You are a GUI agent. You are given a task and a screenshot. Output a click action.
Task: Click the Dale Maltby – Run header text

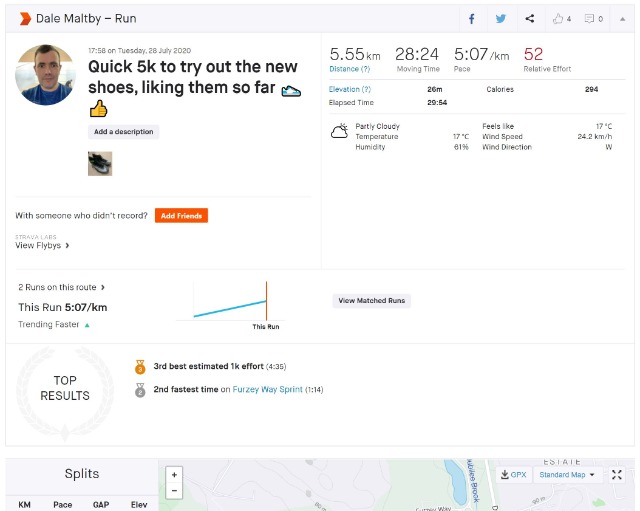click(86, 19)
